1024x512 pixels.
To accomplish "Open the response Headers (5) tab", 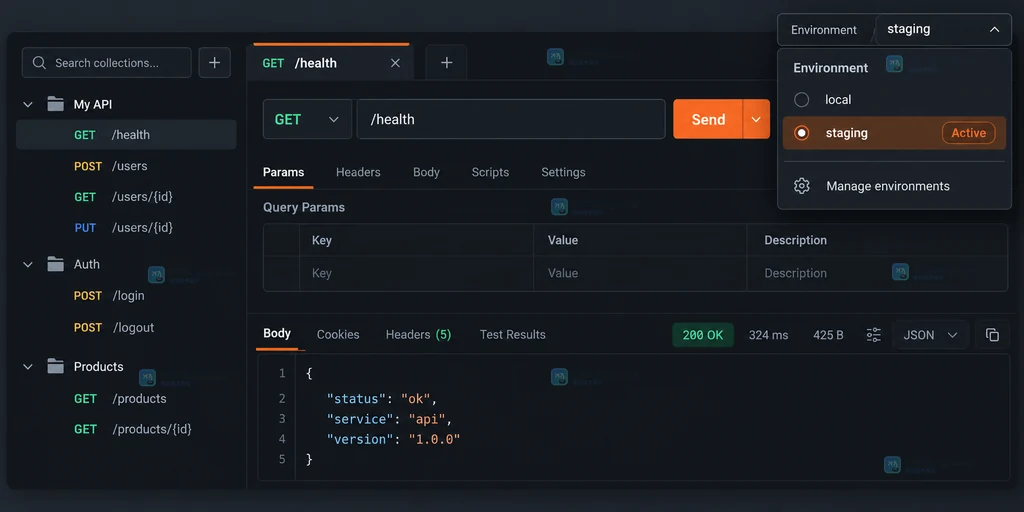I will (x=419, y=334).
